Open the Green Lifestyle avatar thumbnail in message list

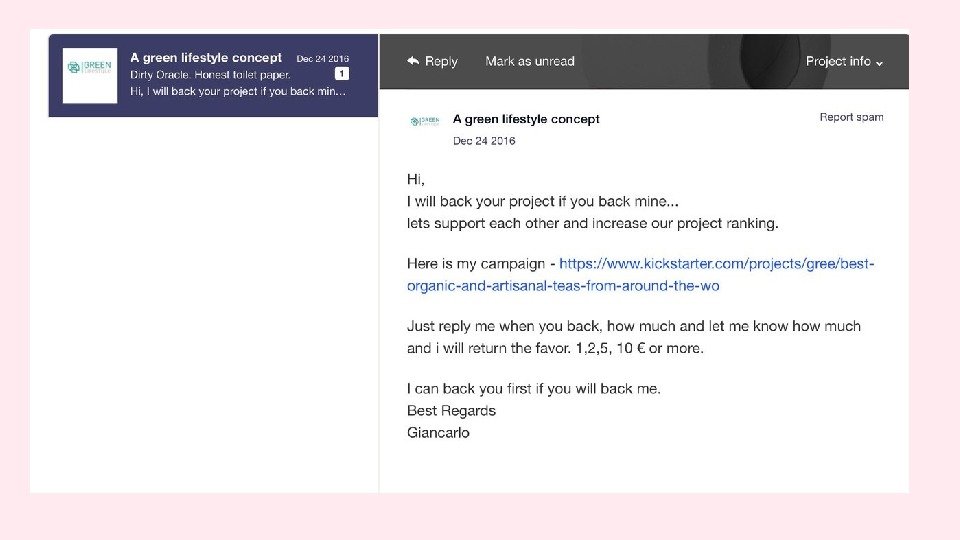click(89, 76)
